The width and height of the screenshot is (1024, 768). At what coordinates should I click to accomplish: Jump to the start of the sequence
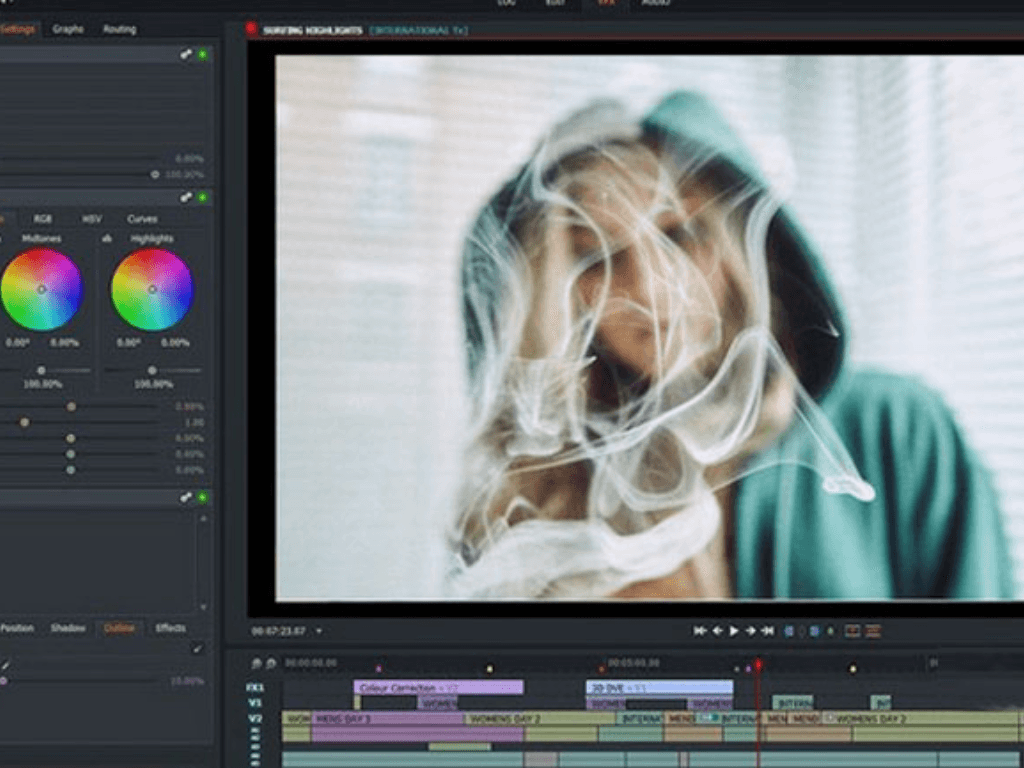700,631
